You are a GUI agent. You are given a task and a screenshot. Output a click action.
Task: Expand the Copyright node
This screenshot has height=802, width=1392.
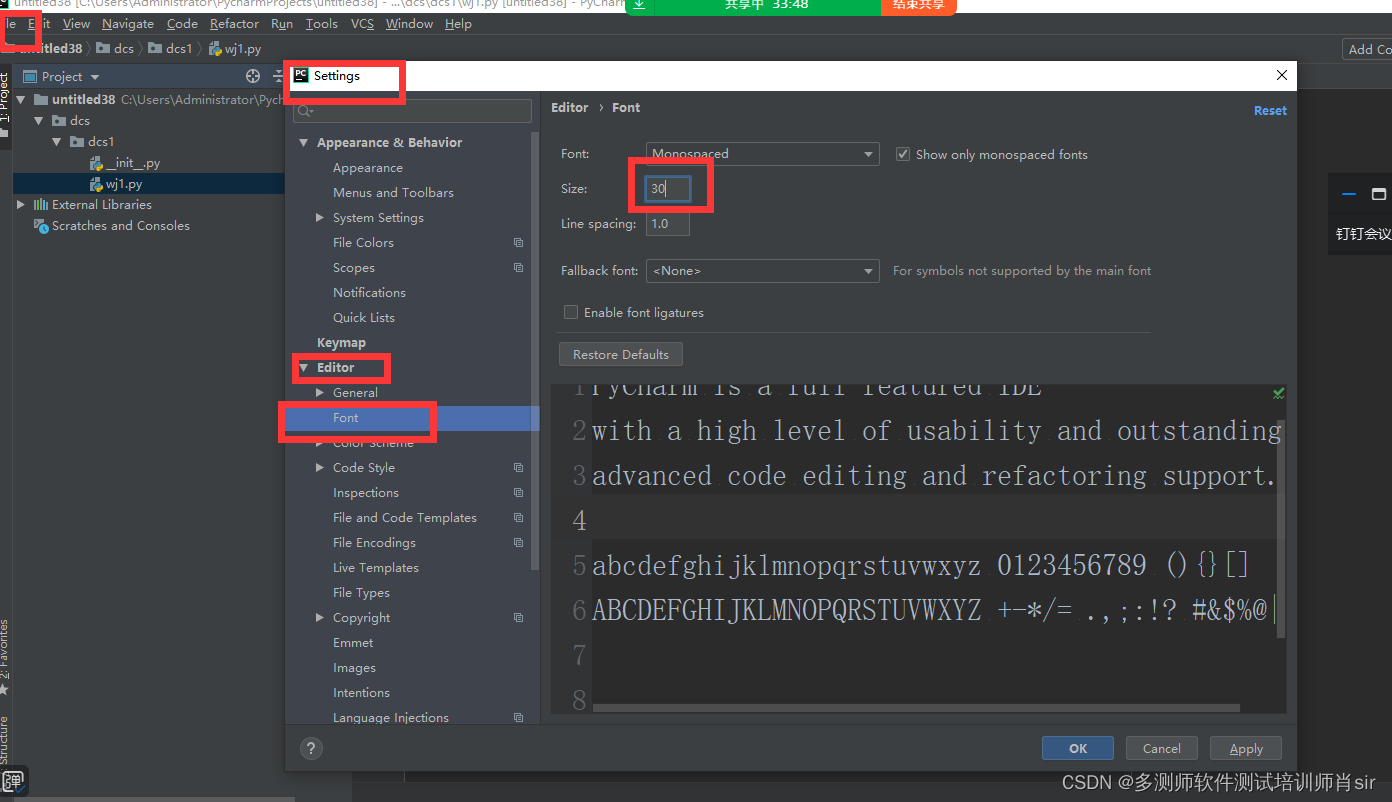[x=320, y=617]
